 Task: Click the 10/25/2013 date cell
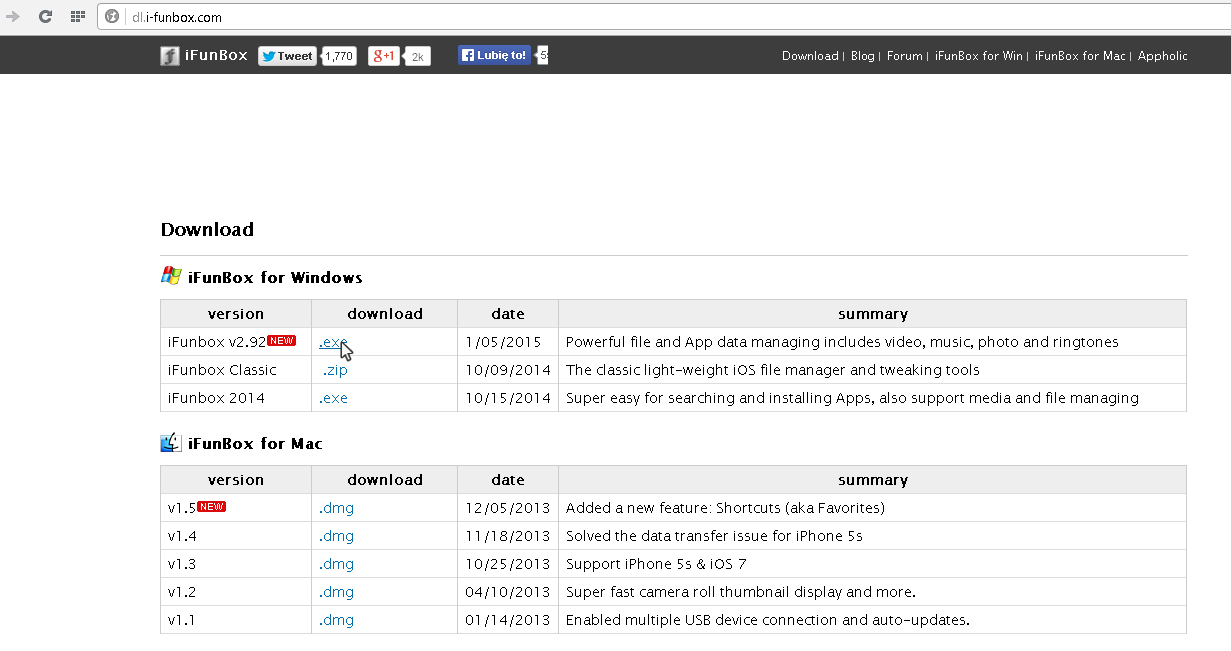point(508,564)
